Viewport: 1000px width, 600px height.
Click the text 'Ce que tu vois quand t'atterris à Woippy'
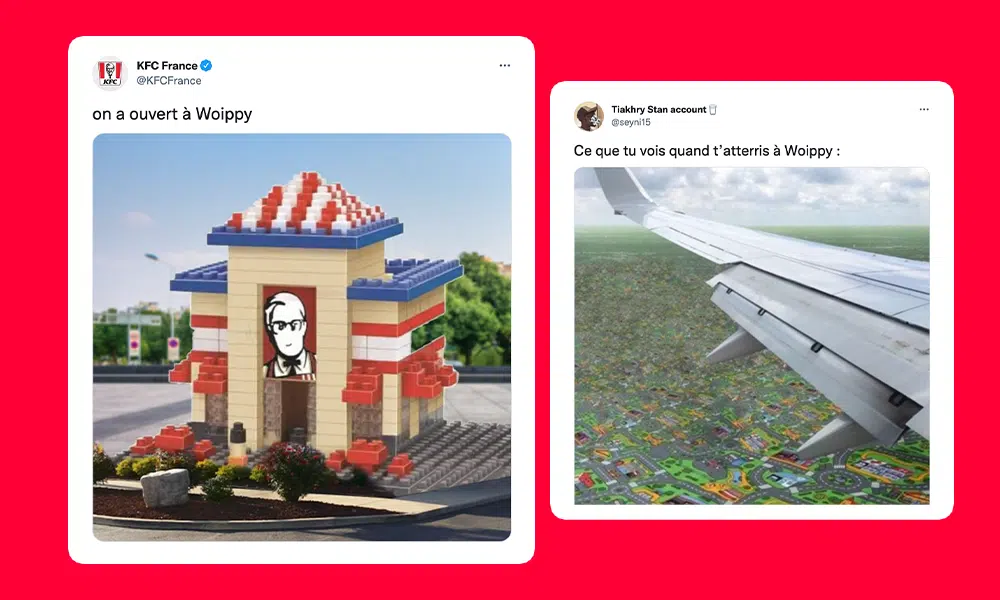pos(707,151)
